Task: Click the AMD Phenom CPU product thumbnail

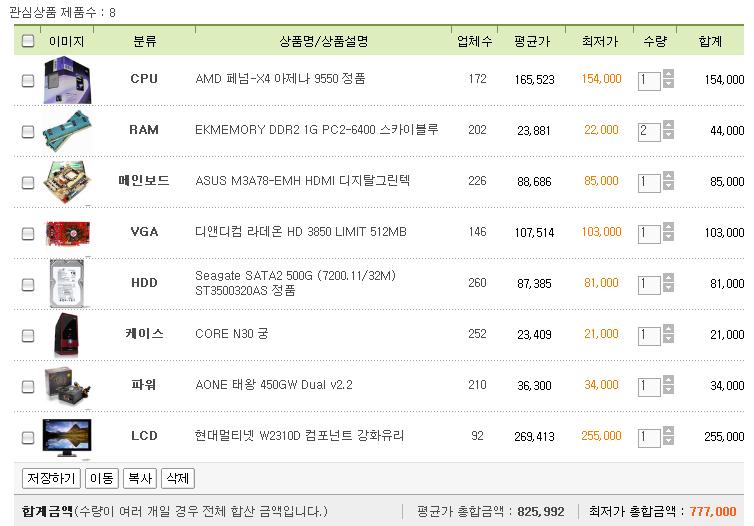Action: 68,80
